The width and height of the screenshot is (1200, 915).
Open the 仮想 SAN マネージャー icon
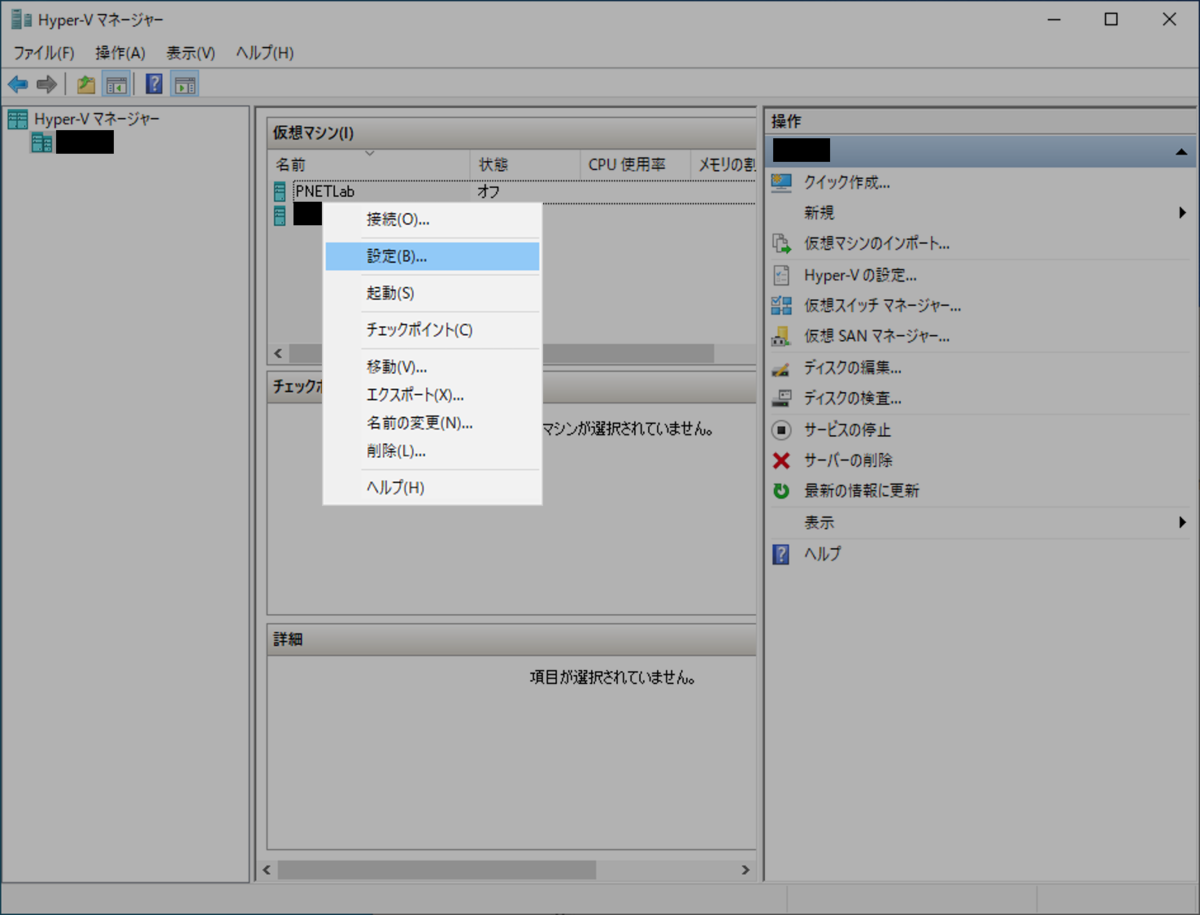(780, 336)
